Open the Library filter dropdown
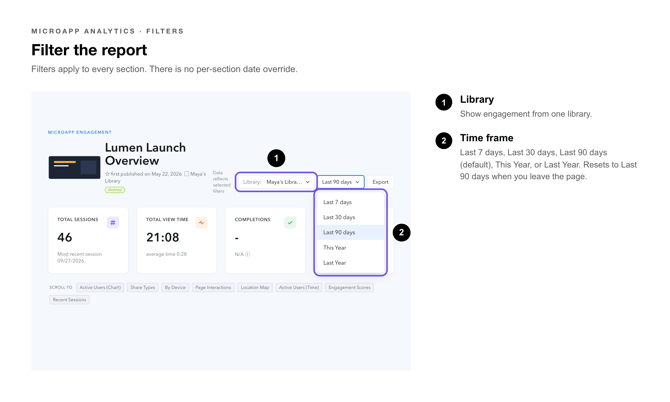This screenshot has width=670, height=402. point(276,182)
